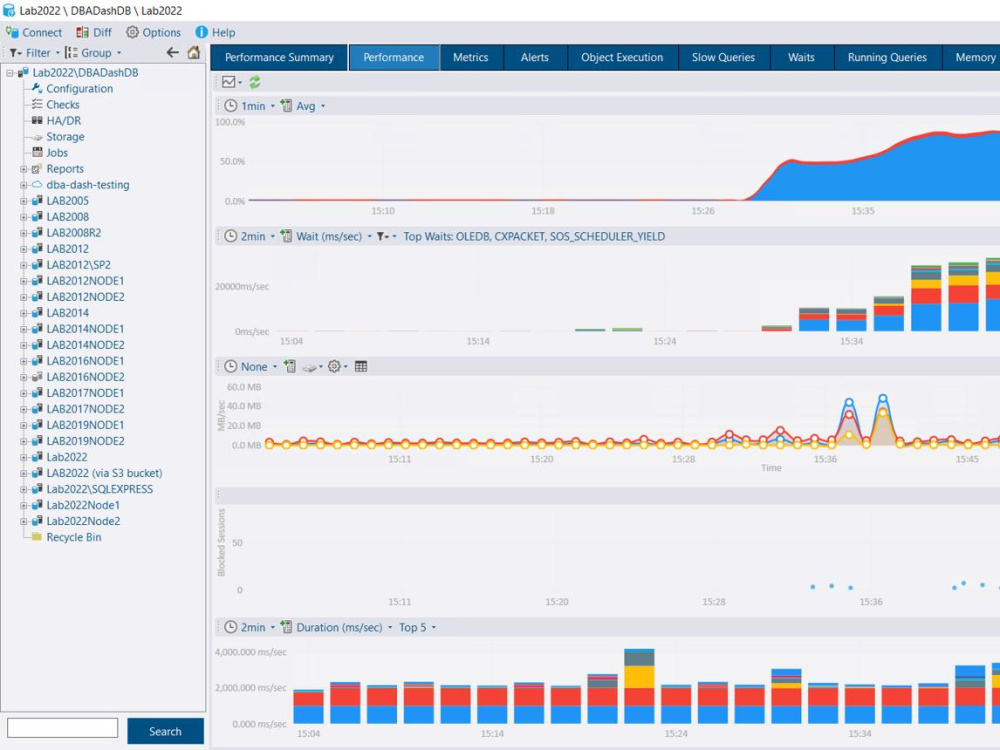
Task: Expand the dba-dash-testing node
Action: [23, 185]
